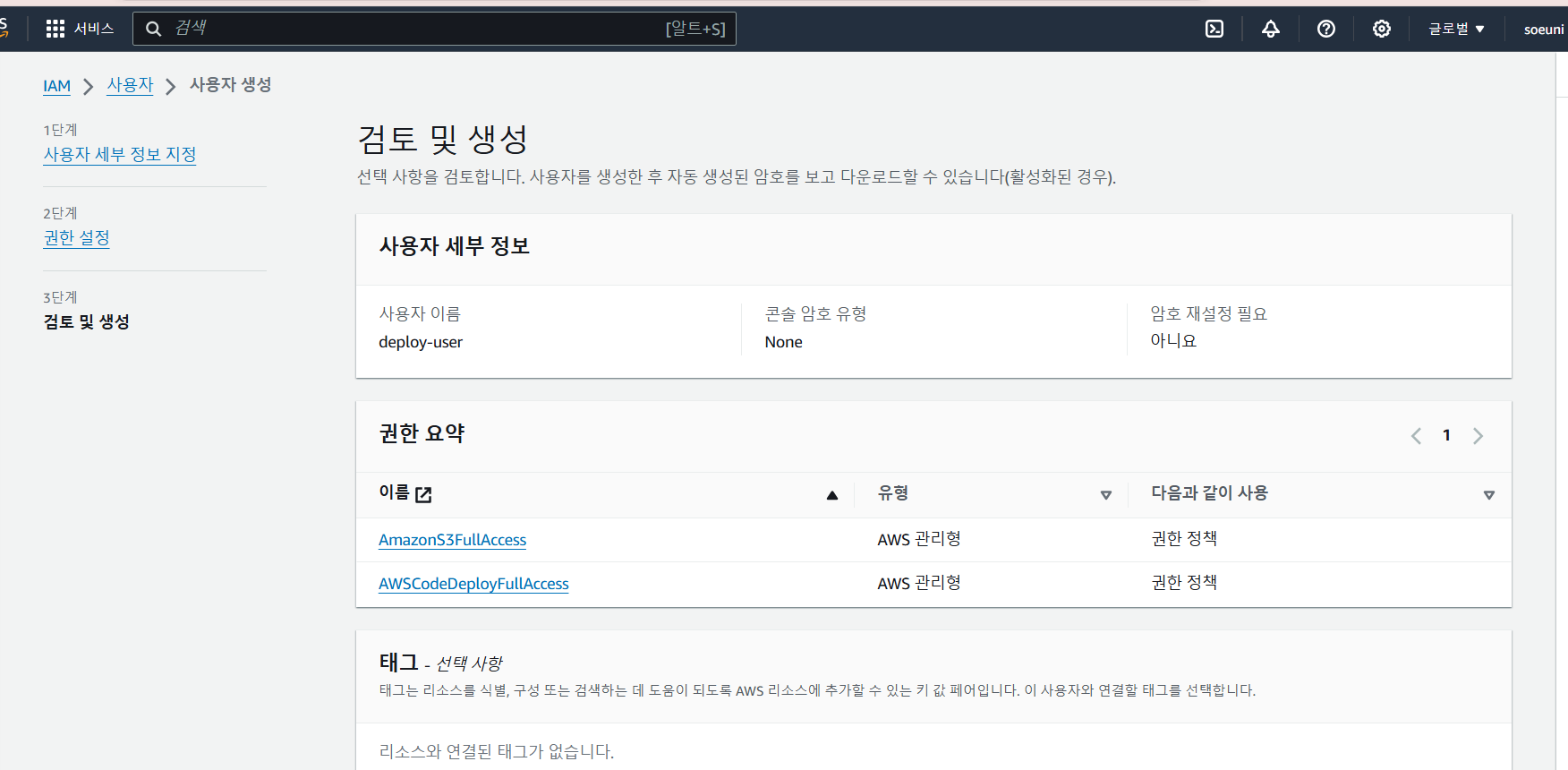This screenshot has width=1568, height=770.
Task: Click the 서비스 menu label
Action: pos(94,29)
